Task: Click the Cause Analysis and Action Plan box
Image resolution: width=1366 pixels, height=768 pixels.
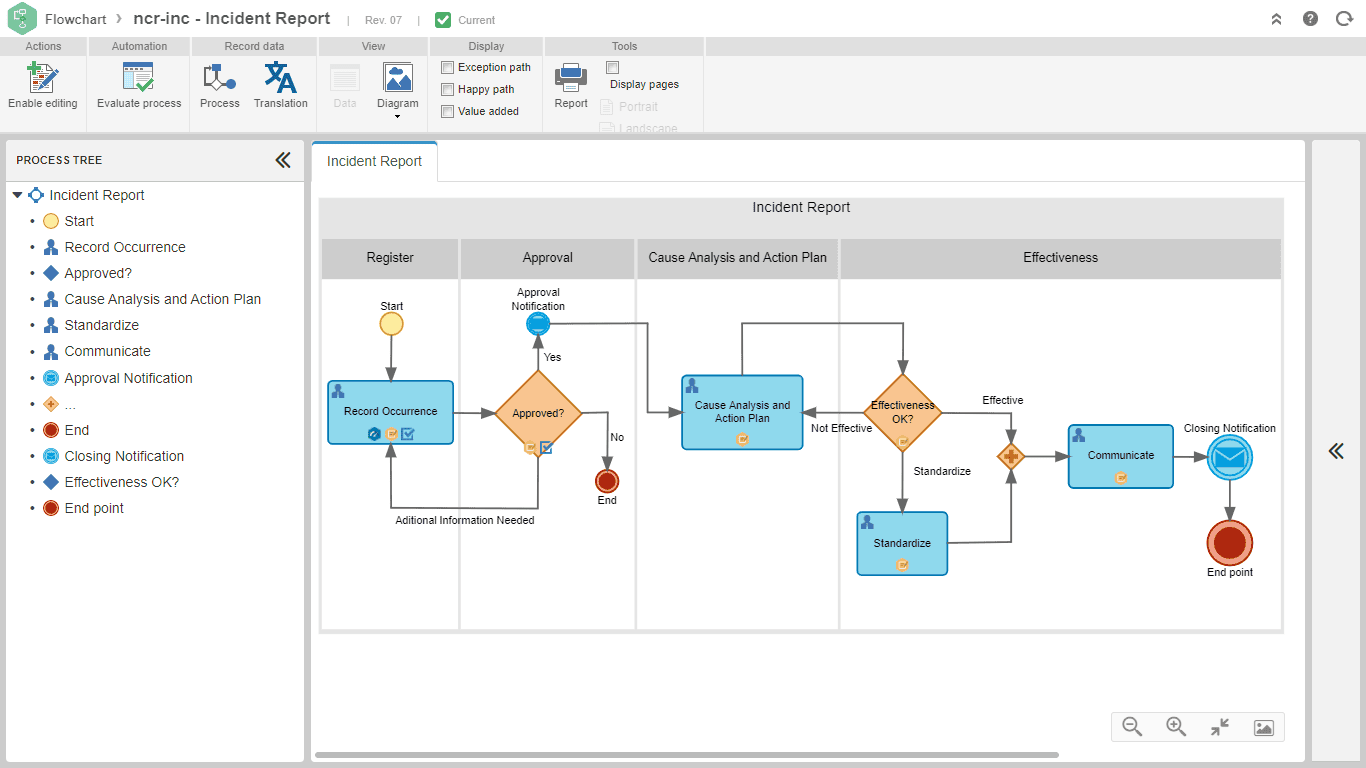Action: tap(742, 412)
